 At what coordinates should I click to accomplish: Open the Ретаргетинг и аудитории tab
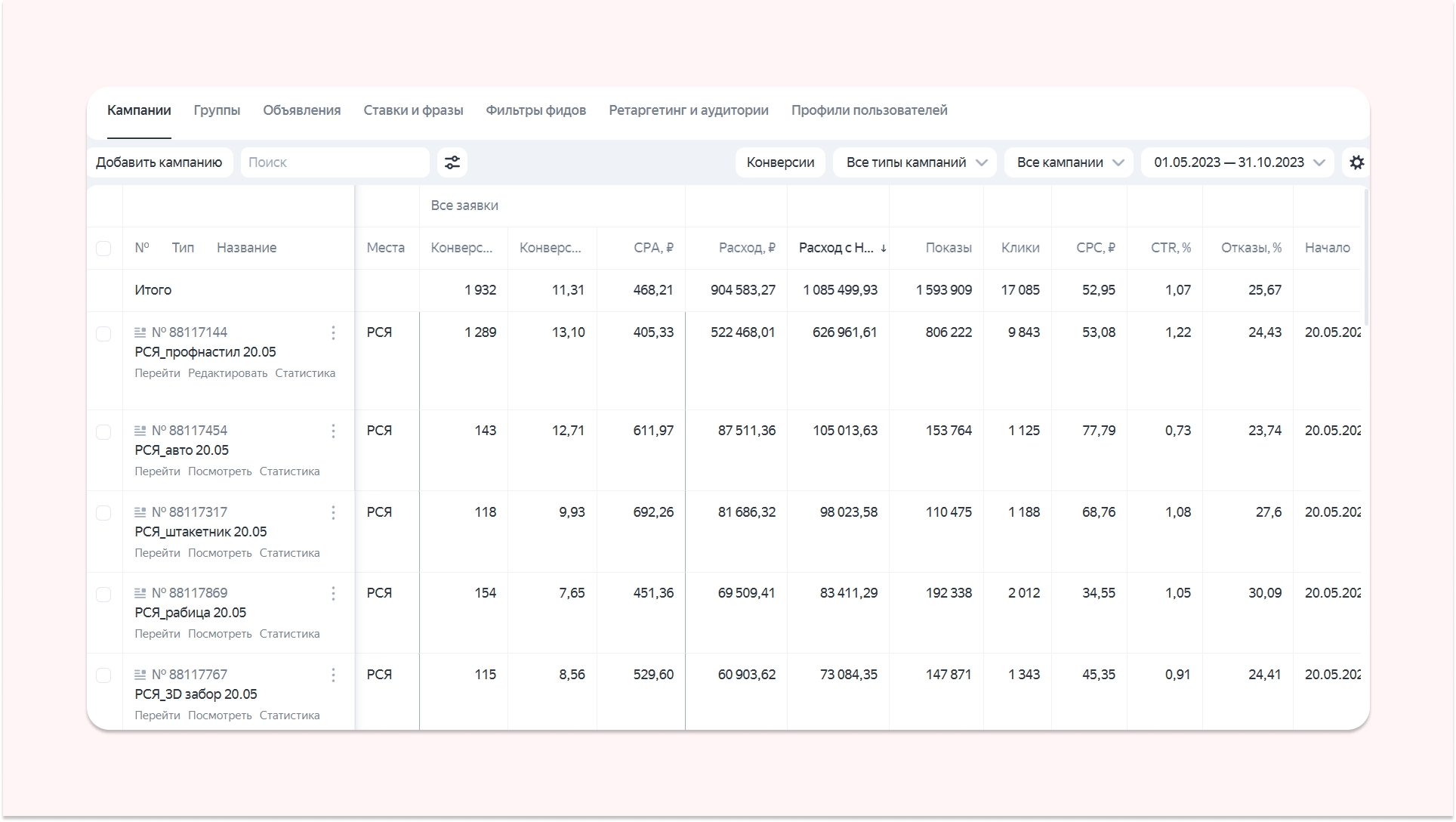[x=688, y=110]
